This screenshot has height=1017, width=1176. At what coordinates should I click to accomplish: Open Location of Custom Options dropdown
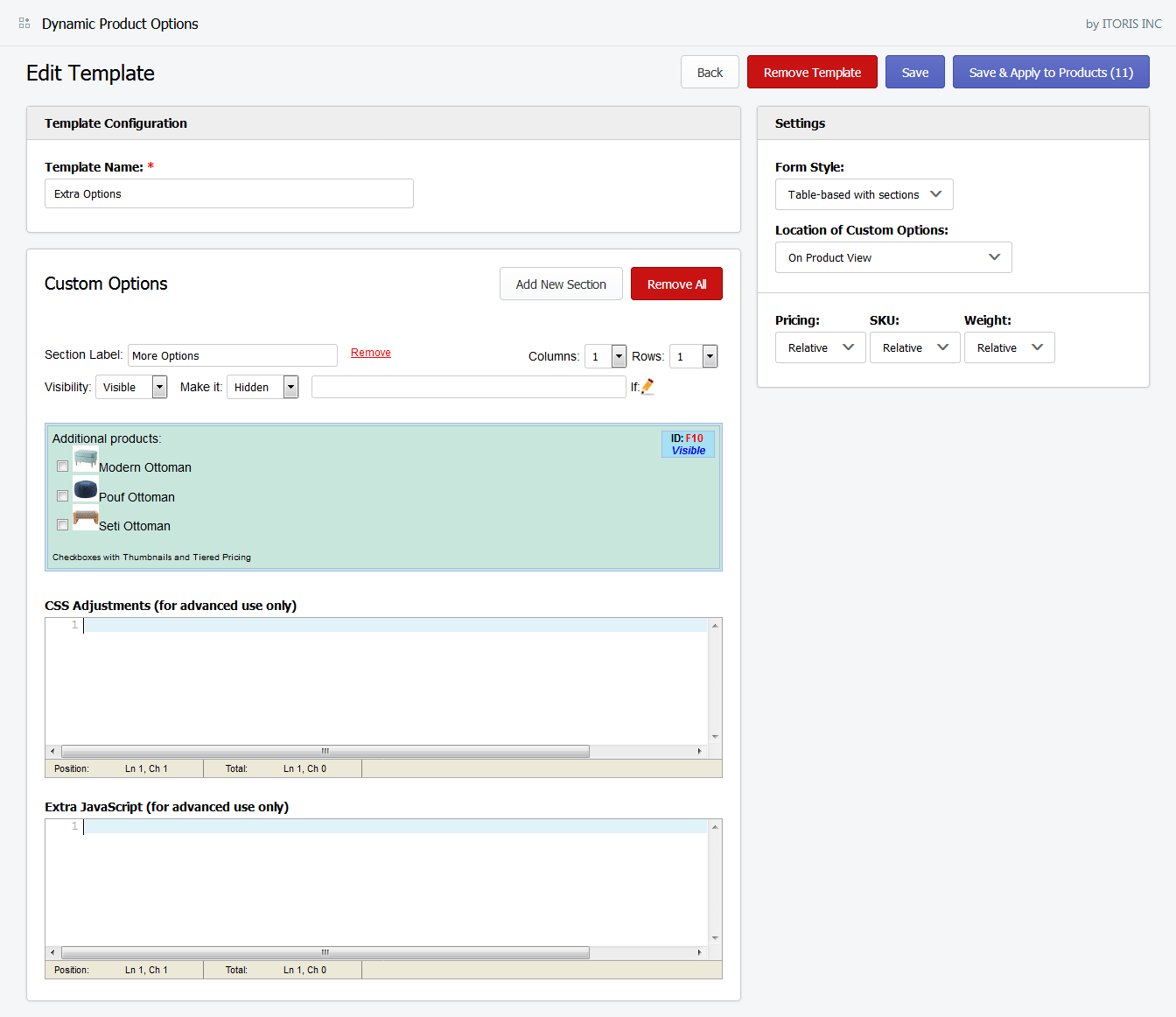tap(893, 257)
